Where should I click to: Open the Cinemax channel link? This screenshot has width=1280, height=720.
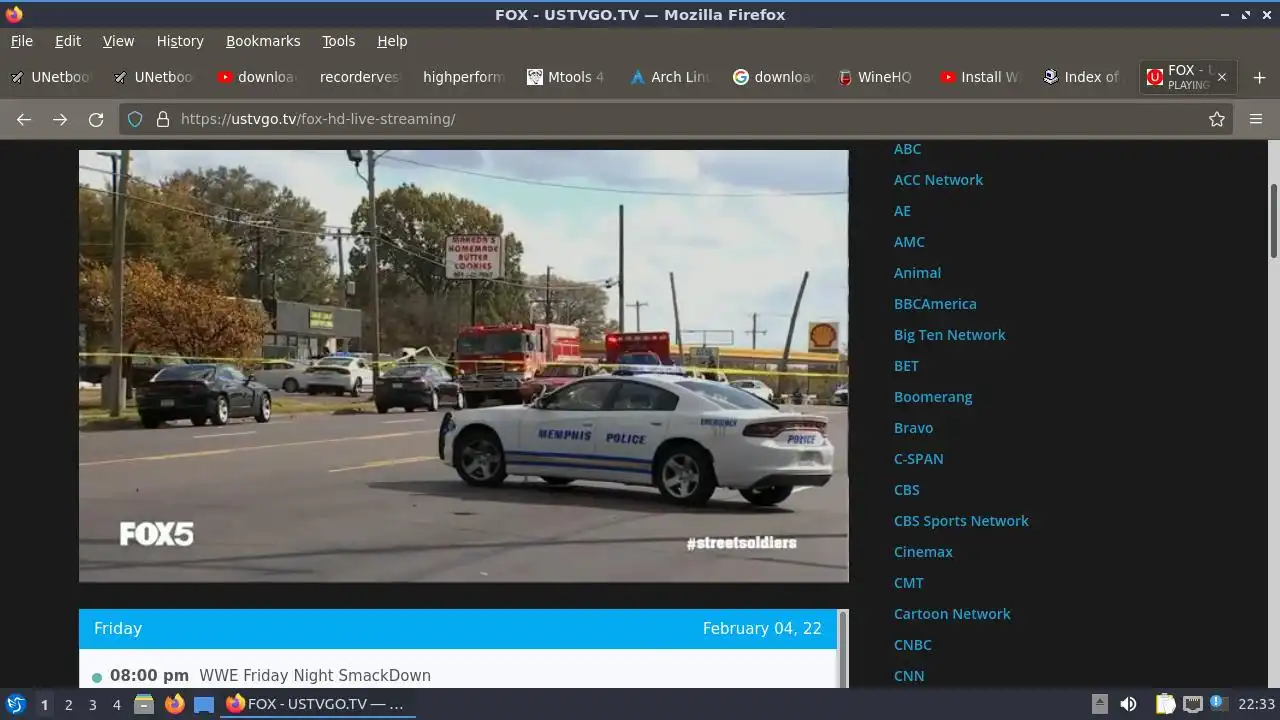click(923, 552)
